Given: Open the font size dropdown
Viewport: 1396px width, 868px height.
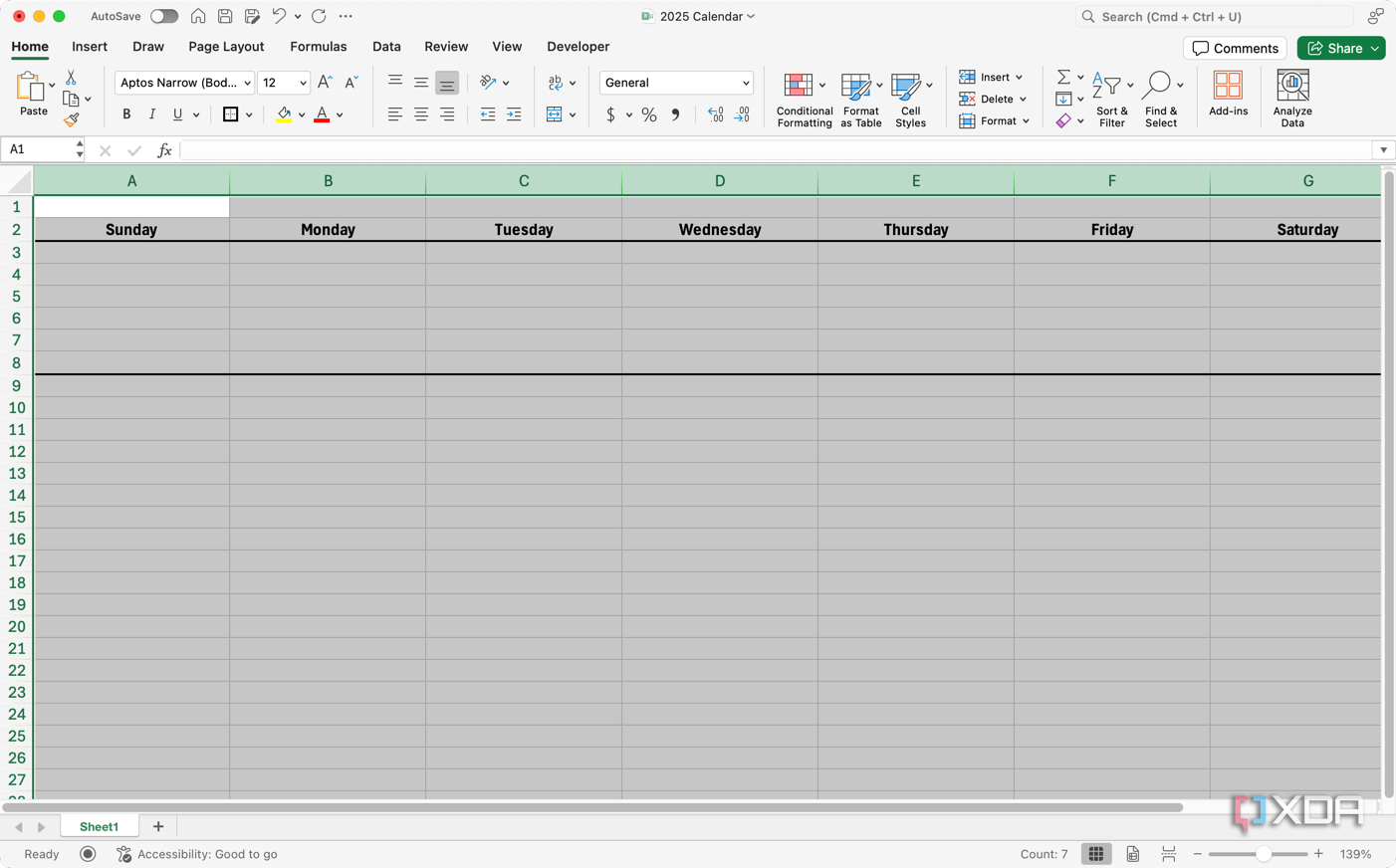Looking at the screenshot, I should [x=305, y=83].
